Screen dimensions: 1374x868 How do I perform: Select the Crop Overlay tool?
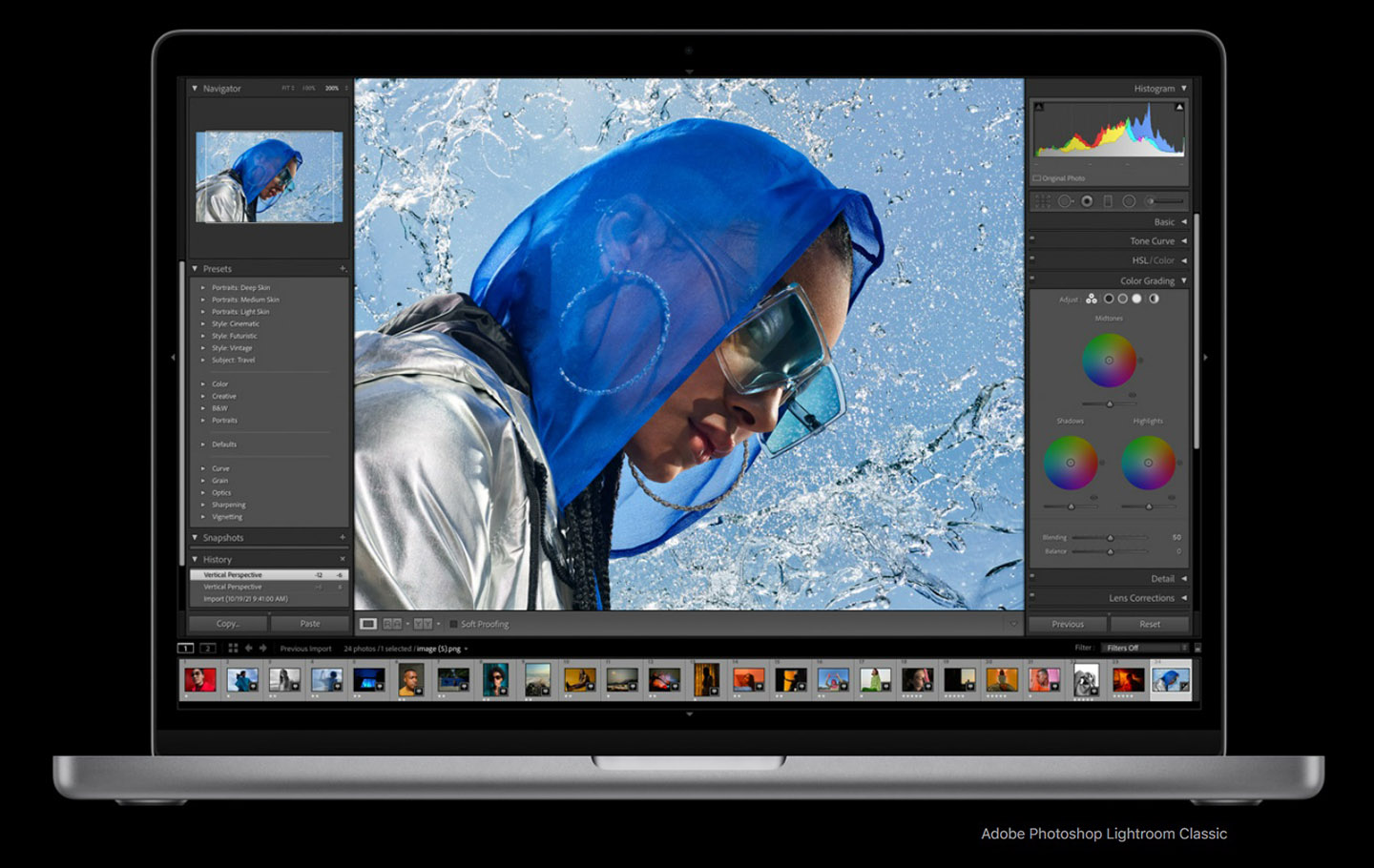click(x=1045, y=200)
